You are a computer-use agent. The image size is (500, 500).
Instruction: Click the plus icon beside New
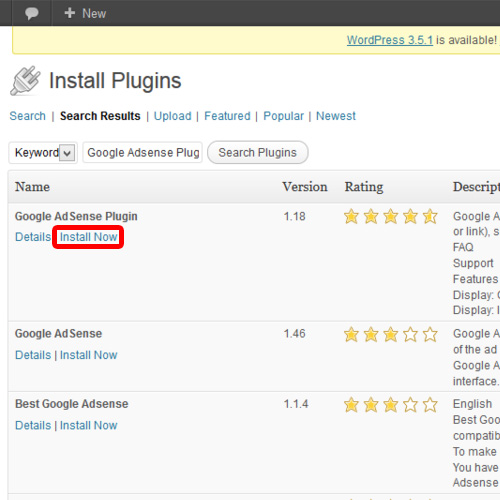[x=70, y=13]
